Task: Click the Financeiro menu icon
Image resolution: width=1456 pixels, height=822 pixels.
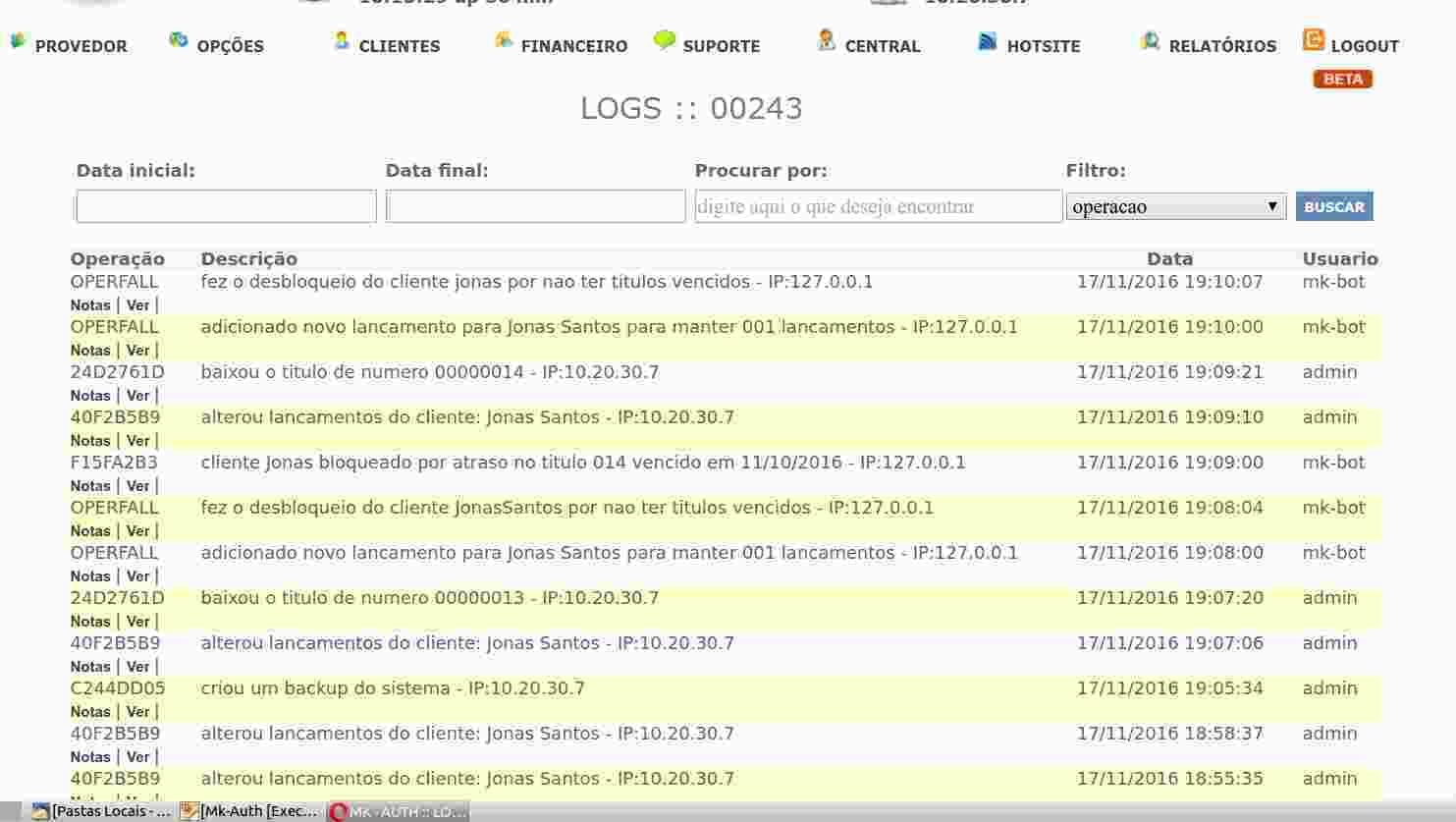Action: pyautogui.click(x=504, y=40)
